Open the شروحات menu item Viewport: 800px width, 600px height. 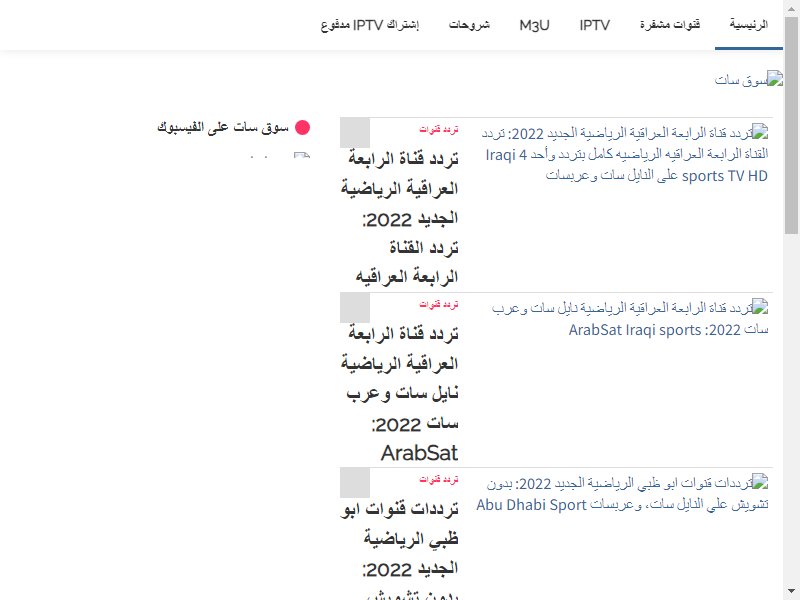469,24
